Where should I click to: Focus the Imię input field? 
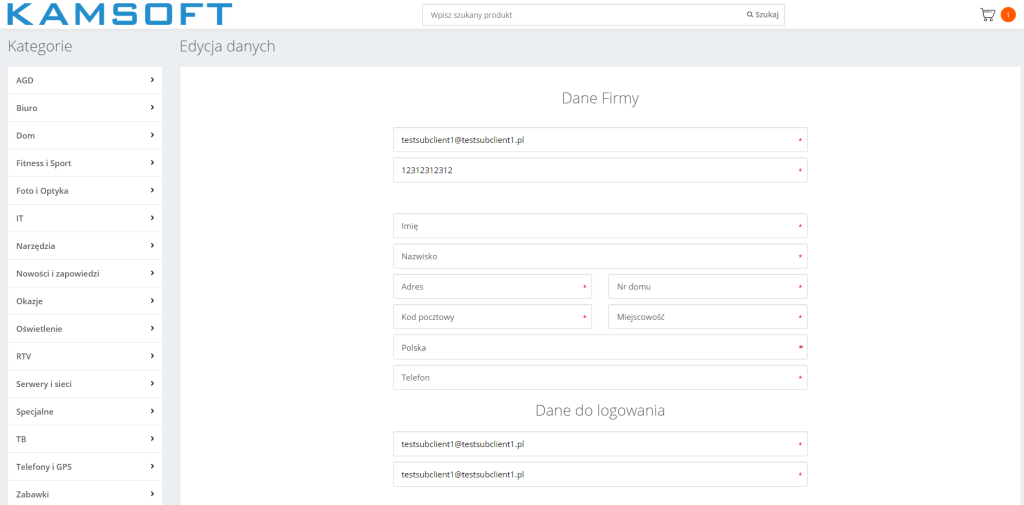click(600, 226)
